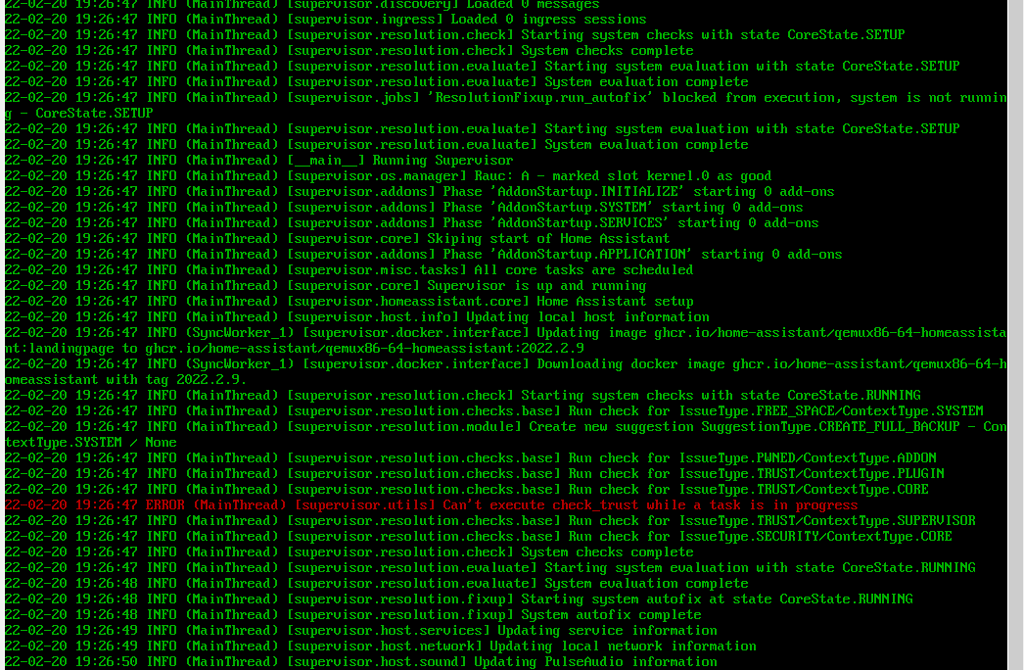Select 'AddonStartup.SERVICES' phase log line
The width and height of the screenshot is (1024, 670).
411,223
